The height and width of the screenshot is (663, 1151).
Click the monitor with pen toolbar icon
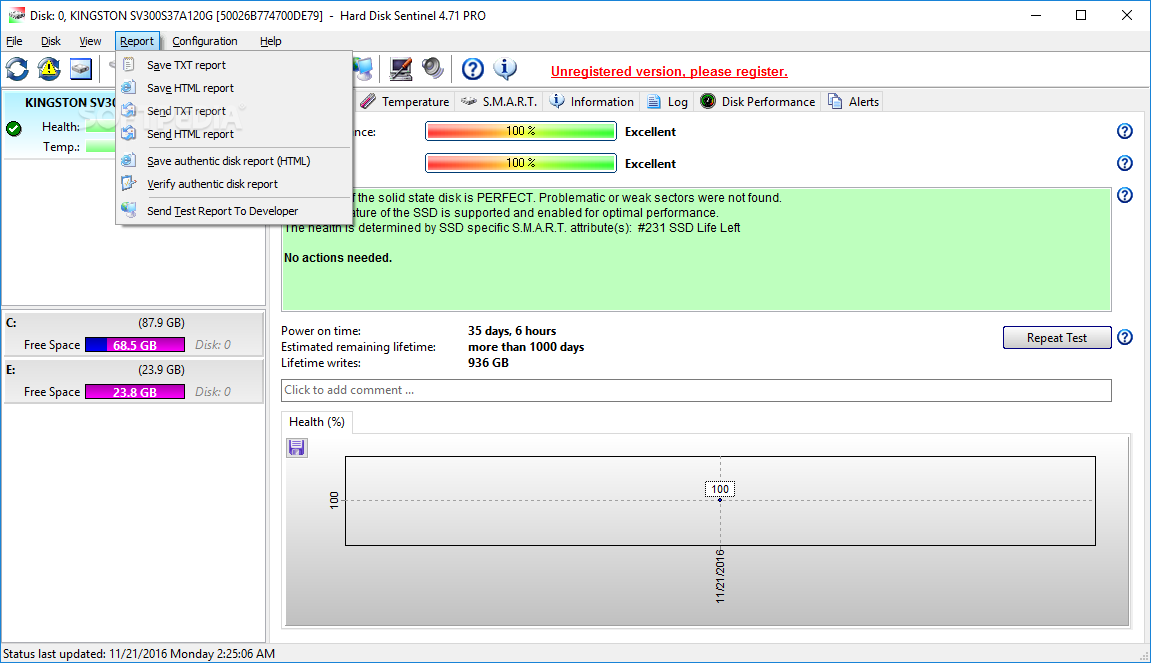tap(401, 69)
